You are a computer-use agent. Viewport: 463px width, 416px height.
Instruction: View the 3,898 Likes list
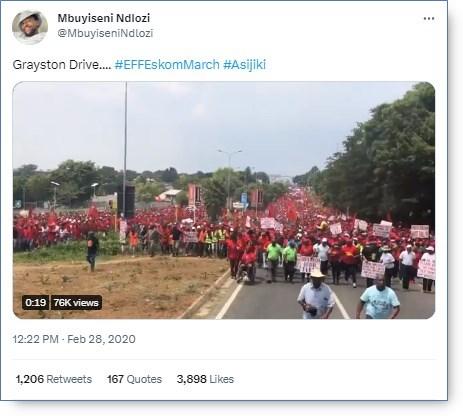(x=205, y=379)
